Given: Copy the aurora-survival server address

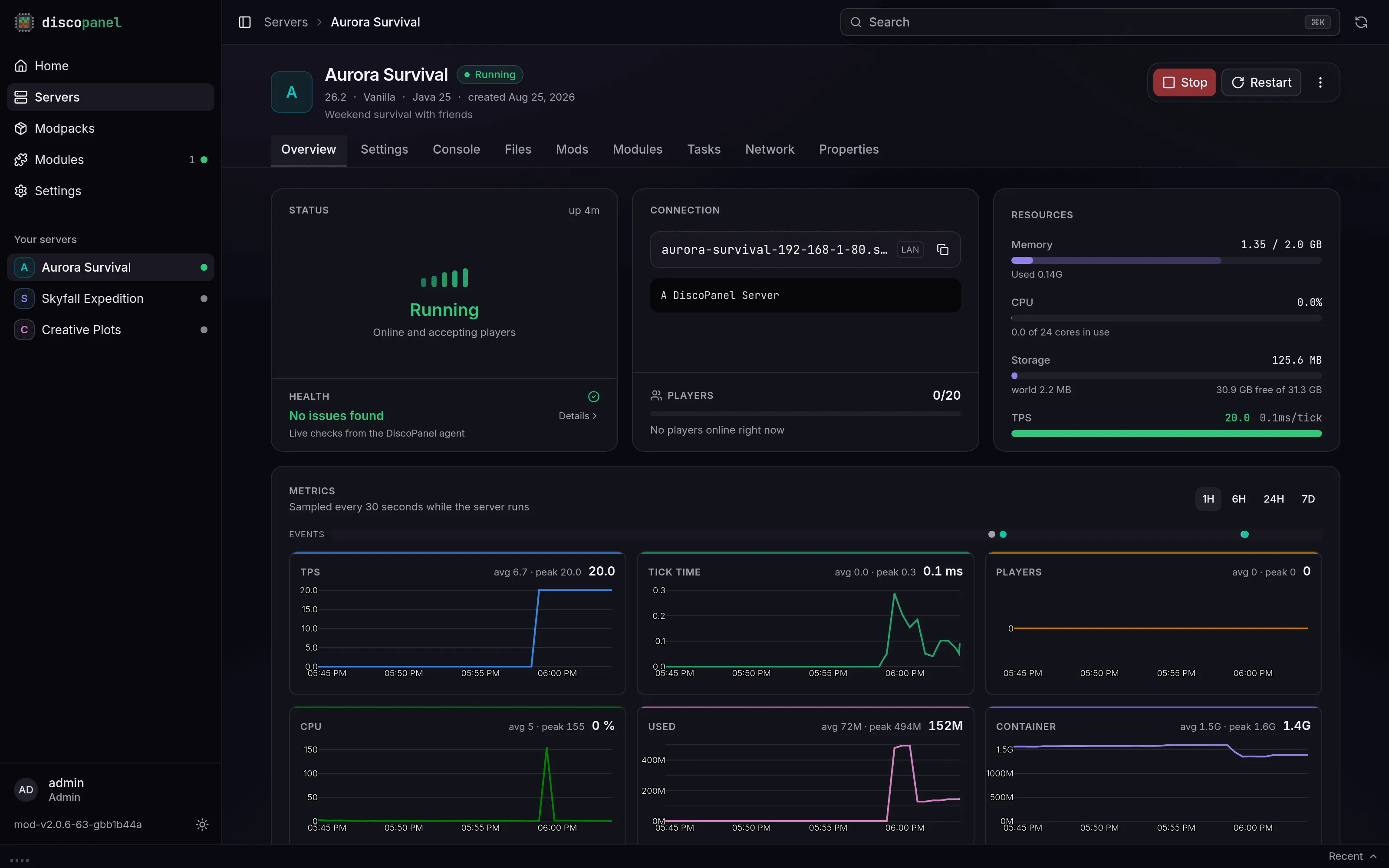Looking at the screenshot, I should [x=942, y=250].
